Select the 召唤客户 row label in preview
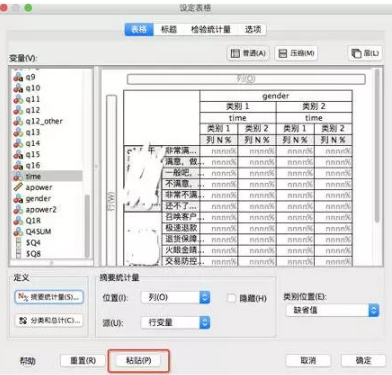Viewport: 392px width, 375px height. tap(181, 217)
